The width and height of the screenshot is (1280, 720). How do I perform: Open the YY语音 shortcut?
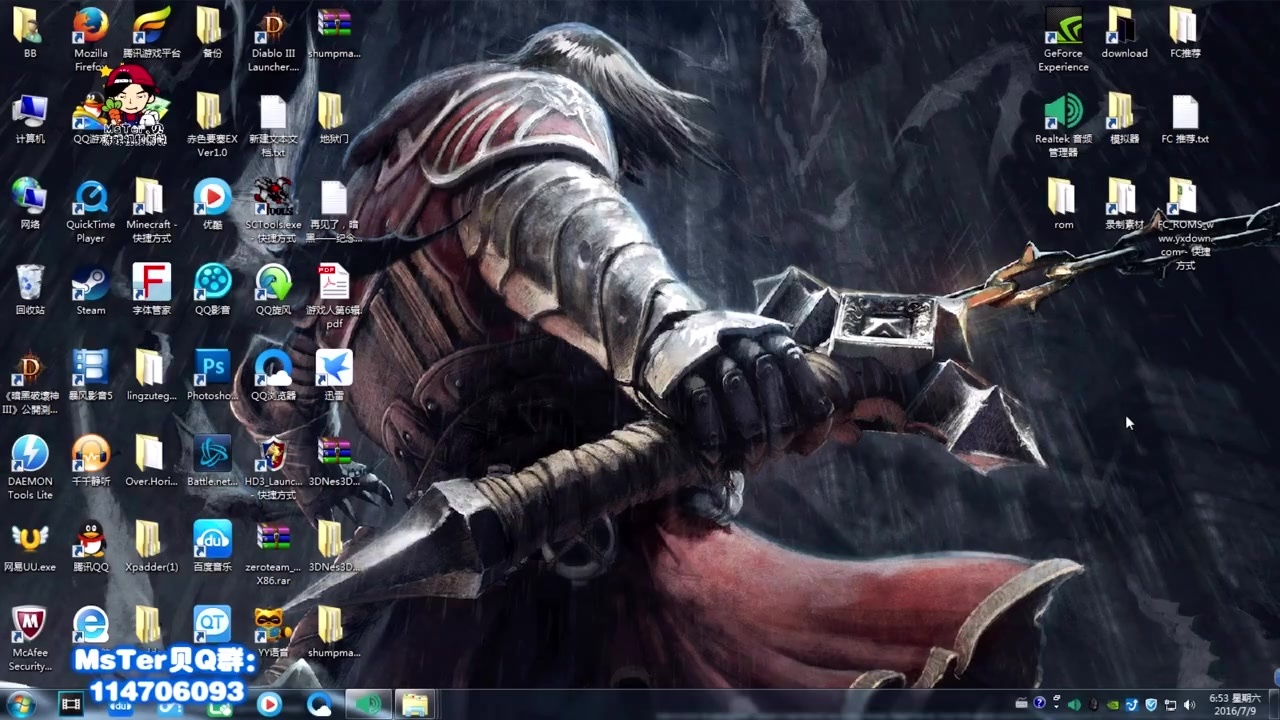tap(273, 632)
